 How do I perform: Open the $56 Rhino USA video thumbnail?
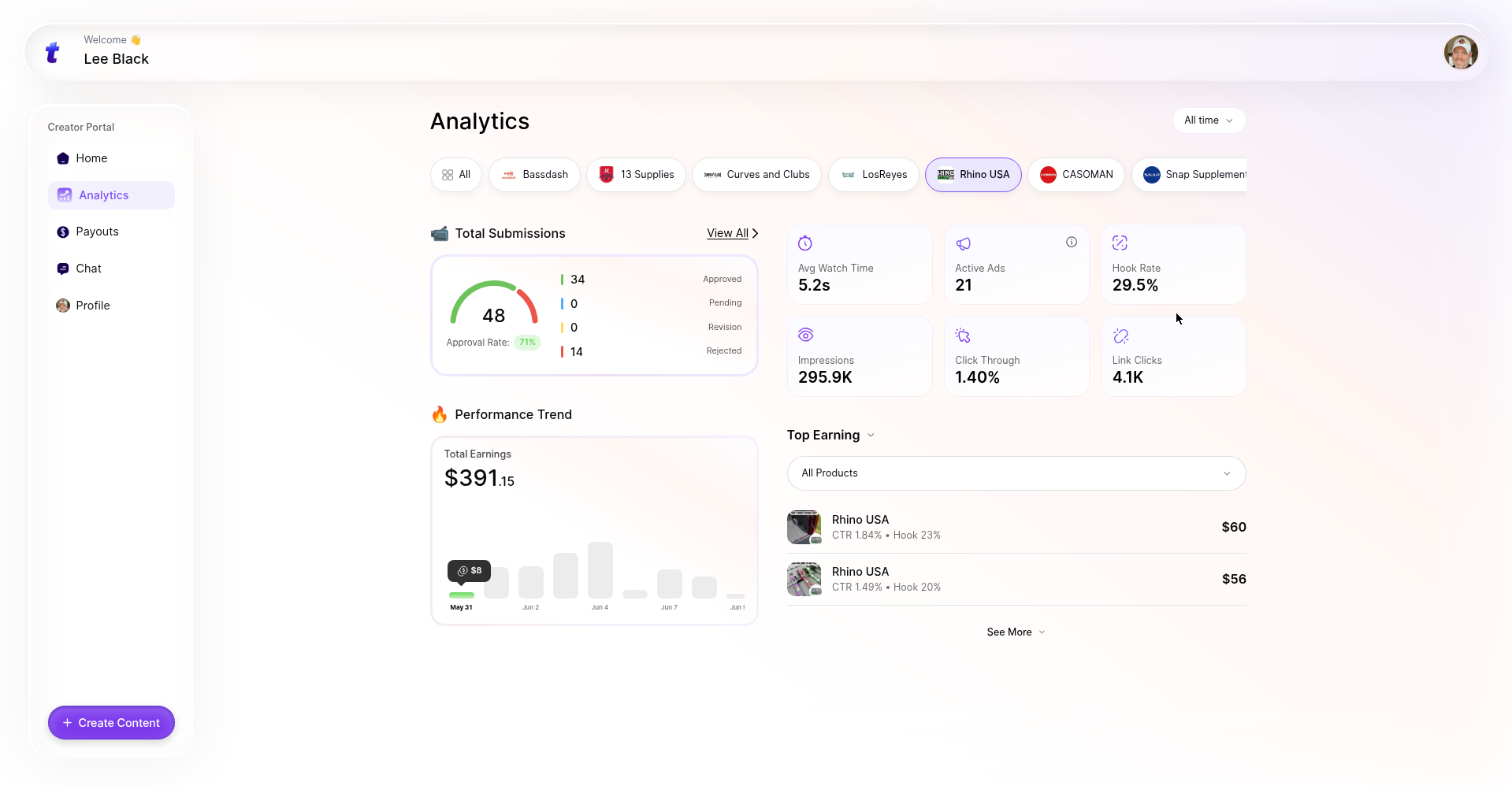804,579
